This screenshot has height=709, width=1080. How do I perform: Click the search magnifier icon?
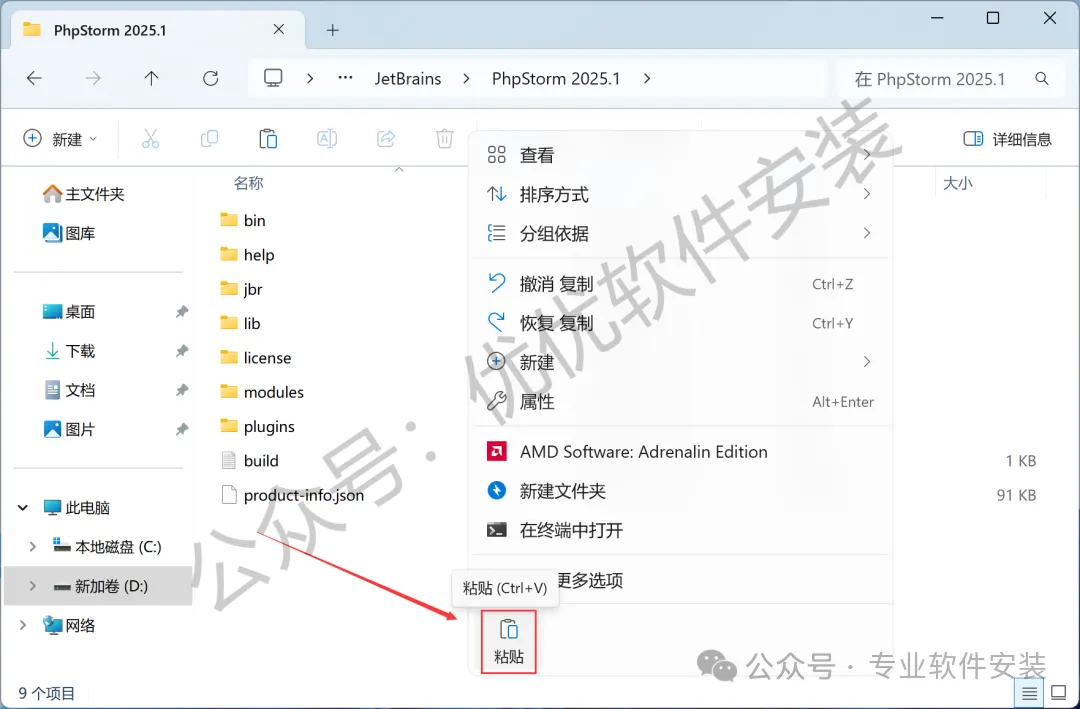tap(1042, 79)
